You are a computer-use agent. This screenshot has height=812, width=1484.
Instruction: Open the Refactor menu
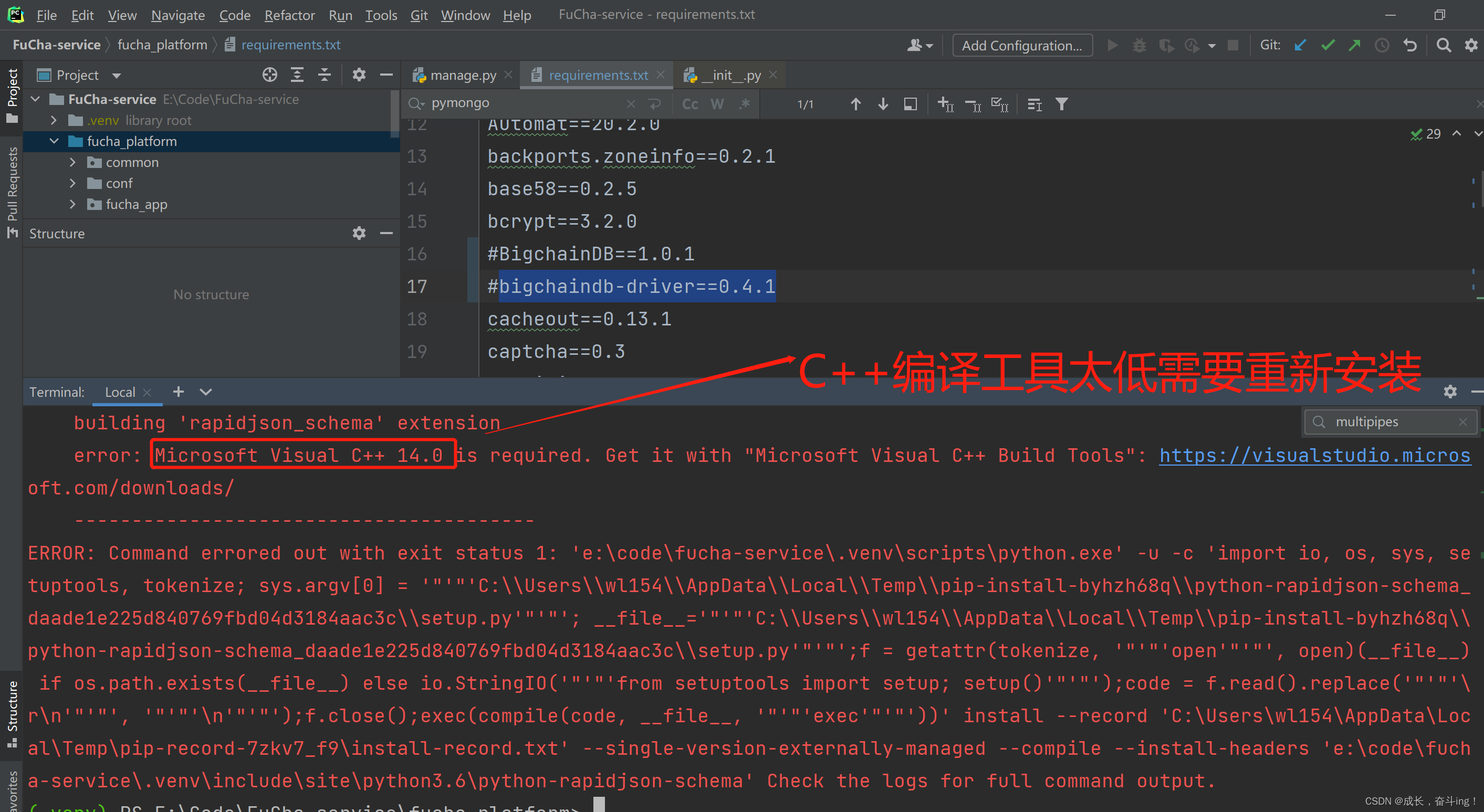(289, 15)
